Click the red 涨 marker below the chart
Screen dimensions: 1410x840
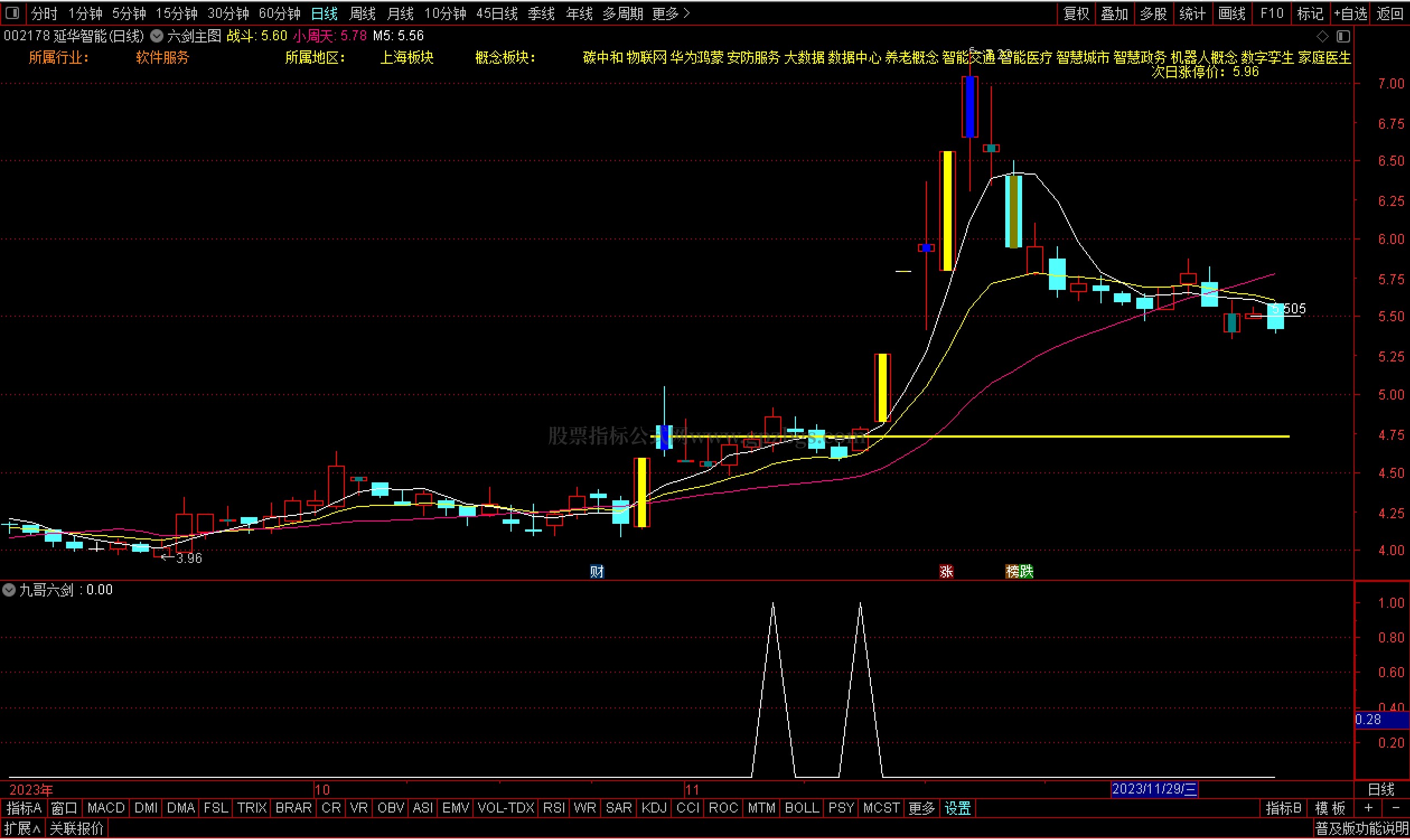tap(946, 572)
